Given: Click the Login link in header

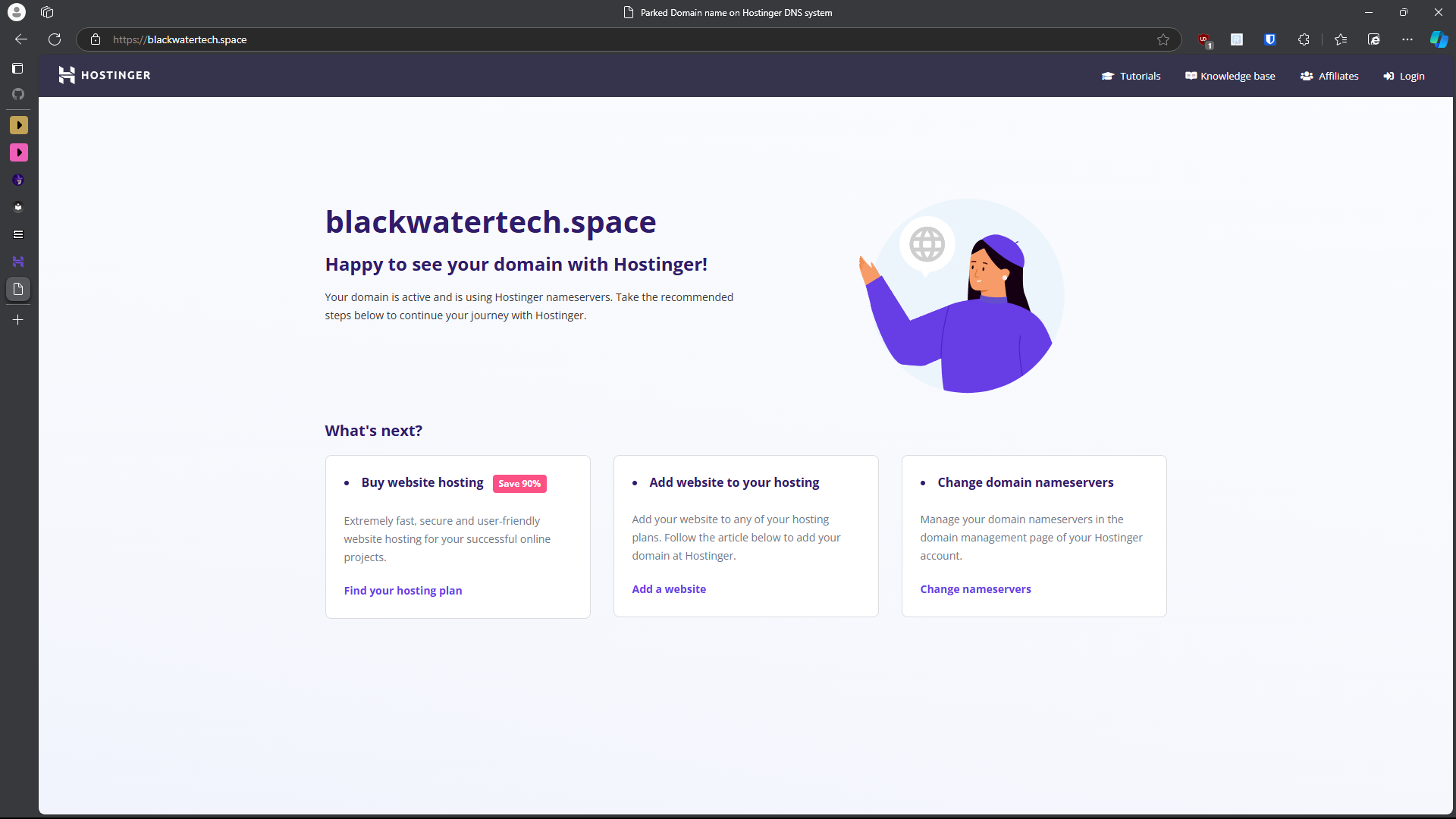Looking at the screenshot, I should tap(1404, 76).
